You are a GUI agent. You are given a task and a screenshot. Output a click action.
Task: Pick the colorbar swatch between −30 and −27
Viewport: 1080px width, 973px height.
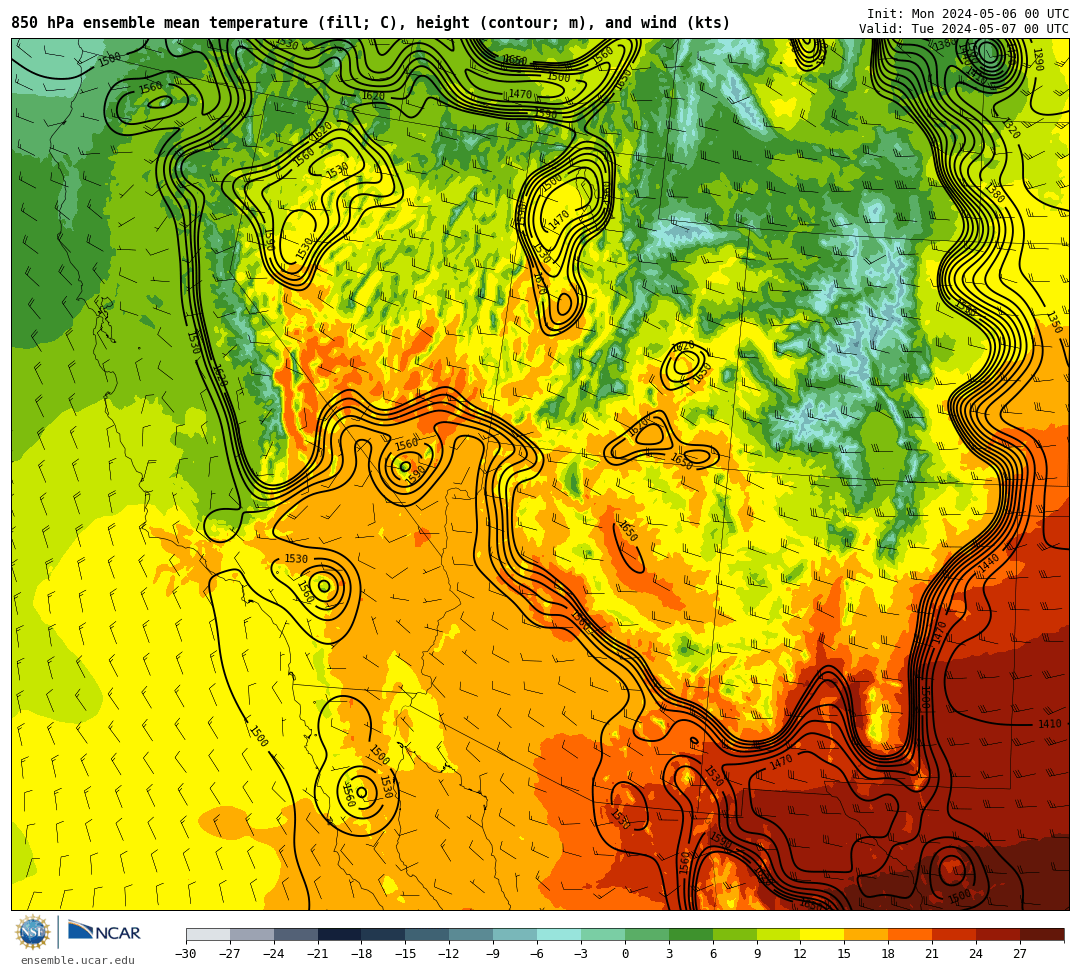pyautogui.click(x=208, y=934)
